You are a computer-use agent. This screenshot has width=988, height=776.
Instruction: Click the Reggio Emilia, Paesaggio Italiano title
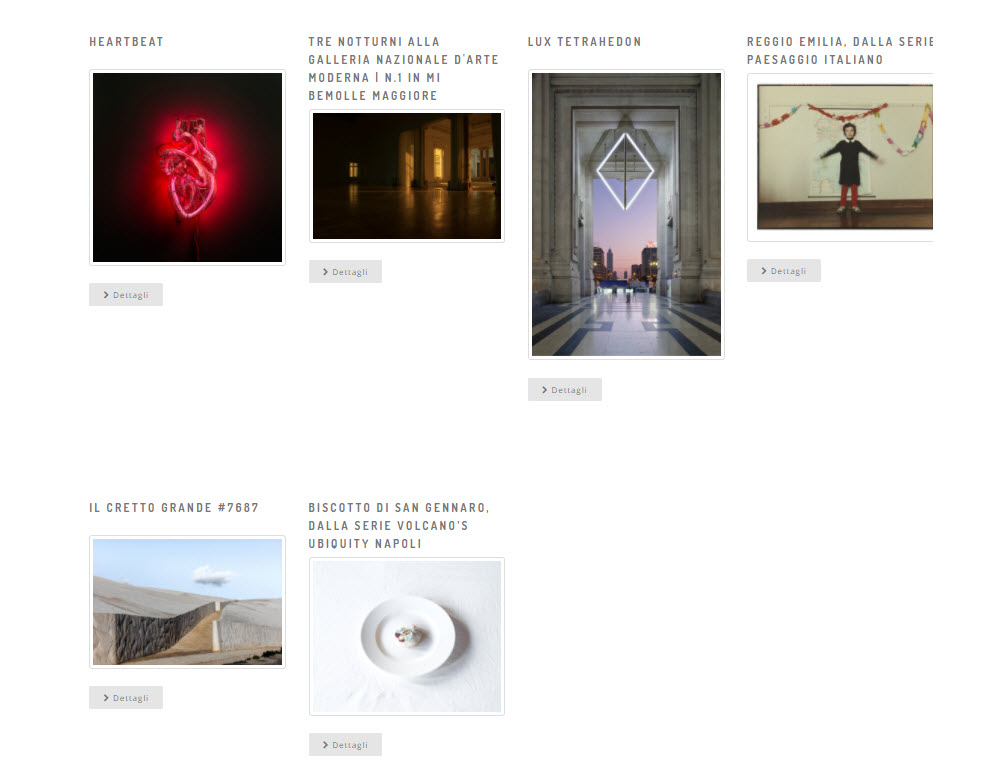coord(840,50)
